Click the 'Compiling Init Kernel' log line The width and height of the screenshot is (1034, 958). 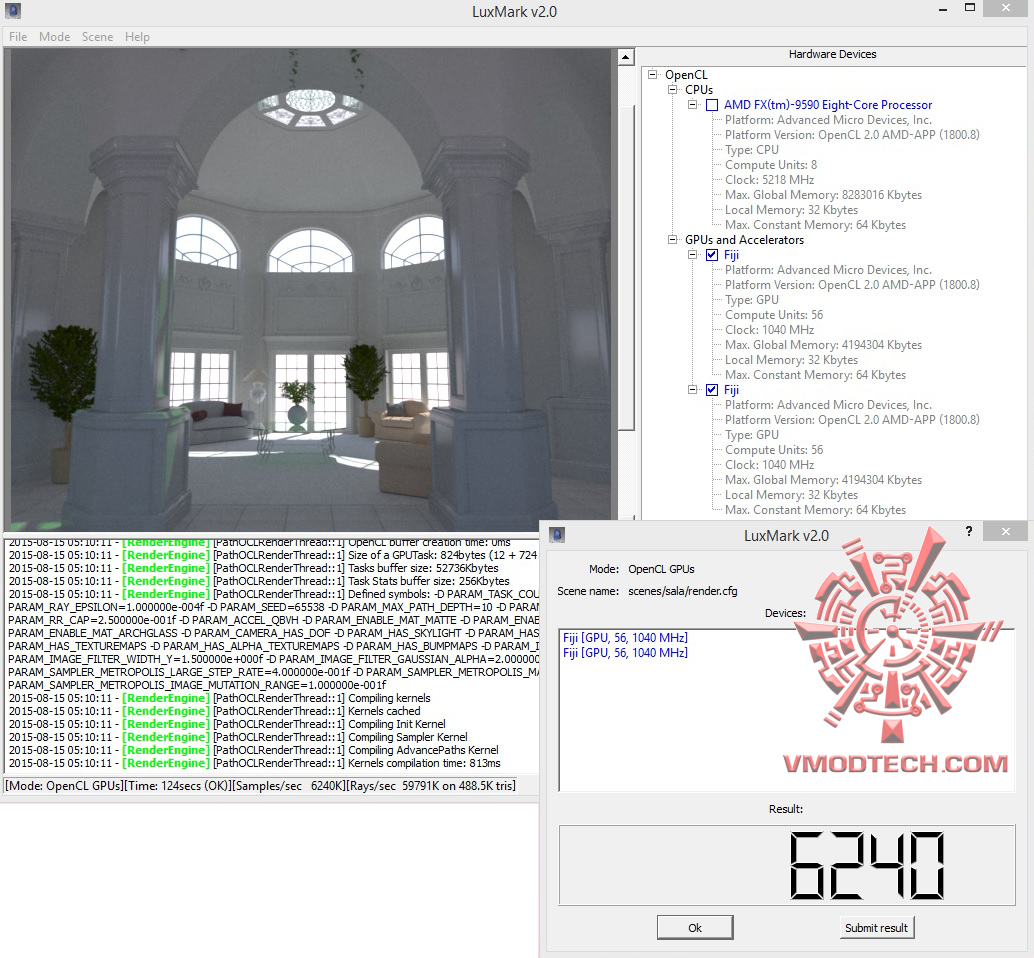(x=227, y=724)
